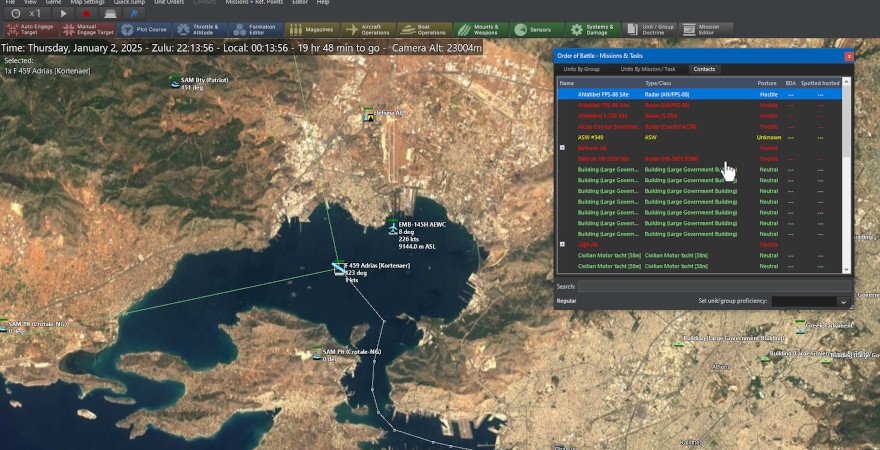Open Missions + Ref. Points menu

254,2
